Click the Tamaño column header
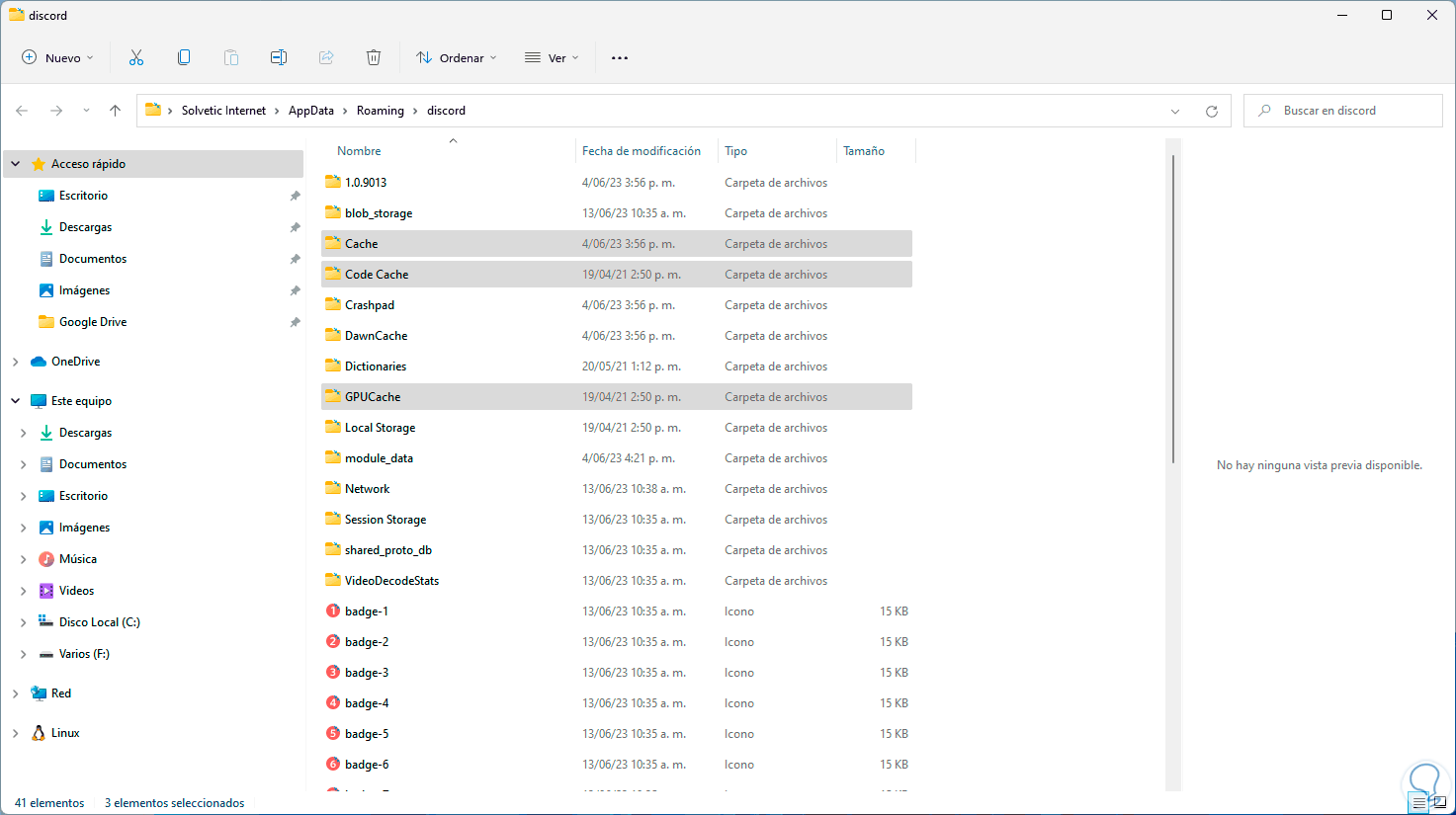 coord(864,151)
